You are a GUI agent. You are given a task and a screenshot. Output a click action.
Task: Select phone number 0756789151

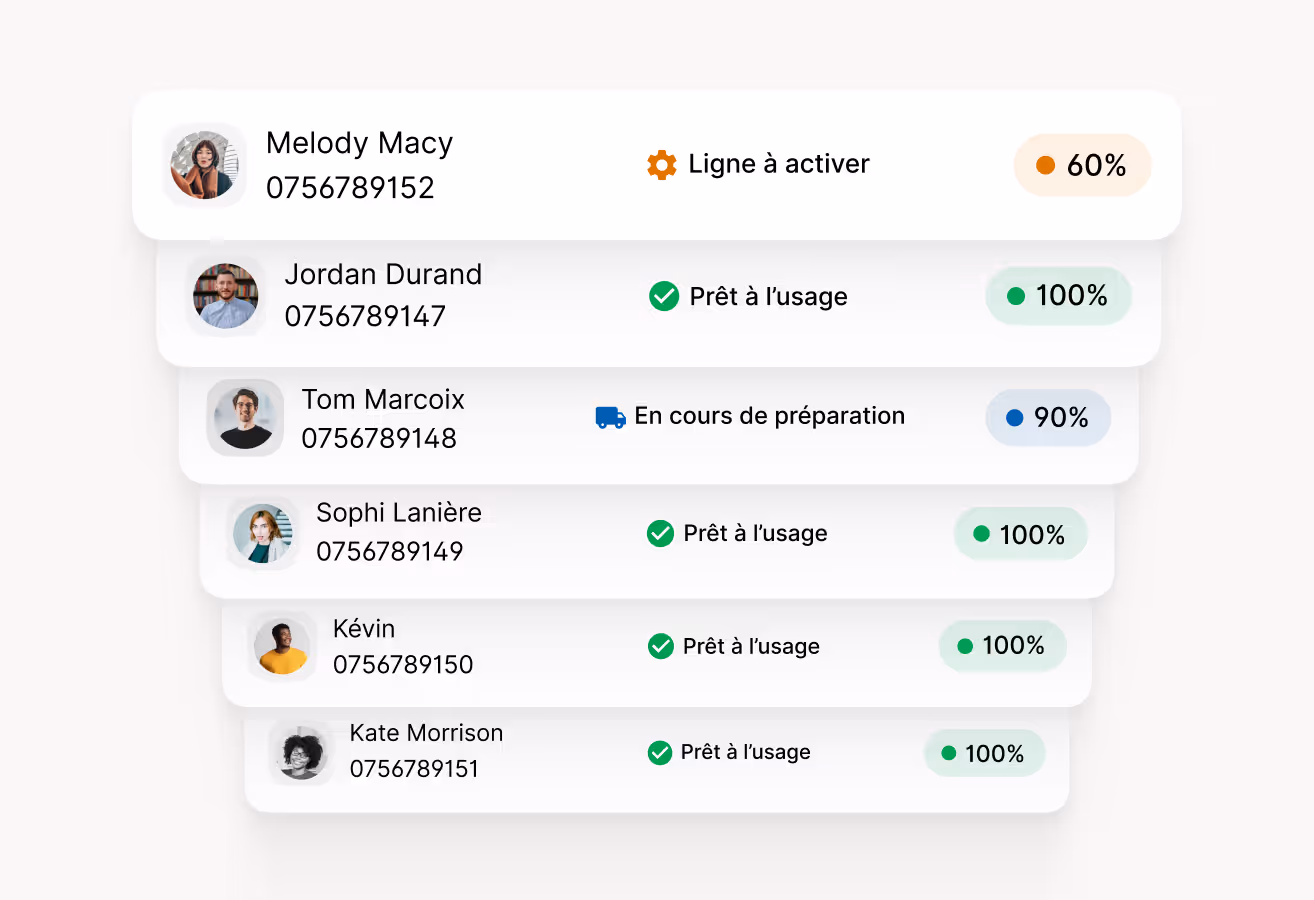pos(414,769)
